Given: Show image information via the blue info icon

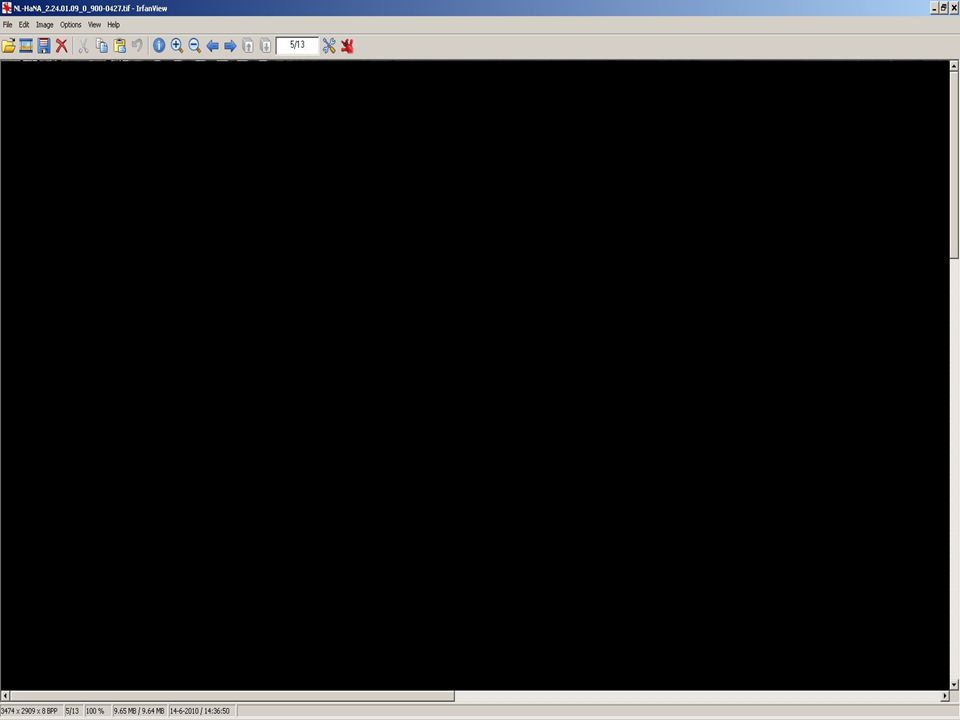Looking at the screenshot, I should 159,46.
